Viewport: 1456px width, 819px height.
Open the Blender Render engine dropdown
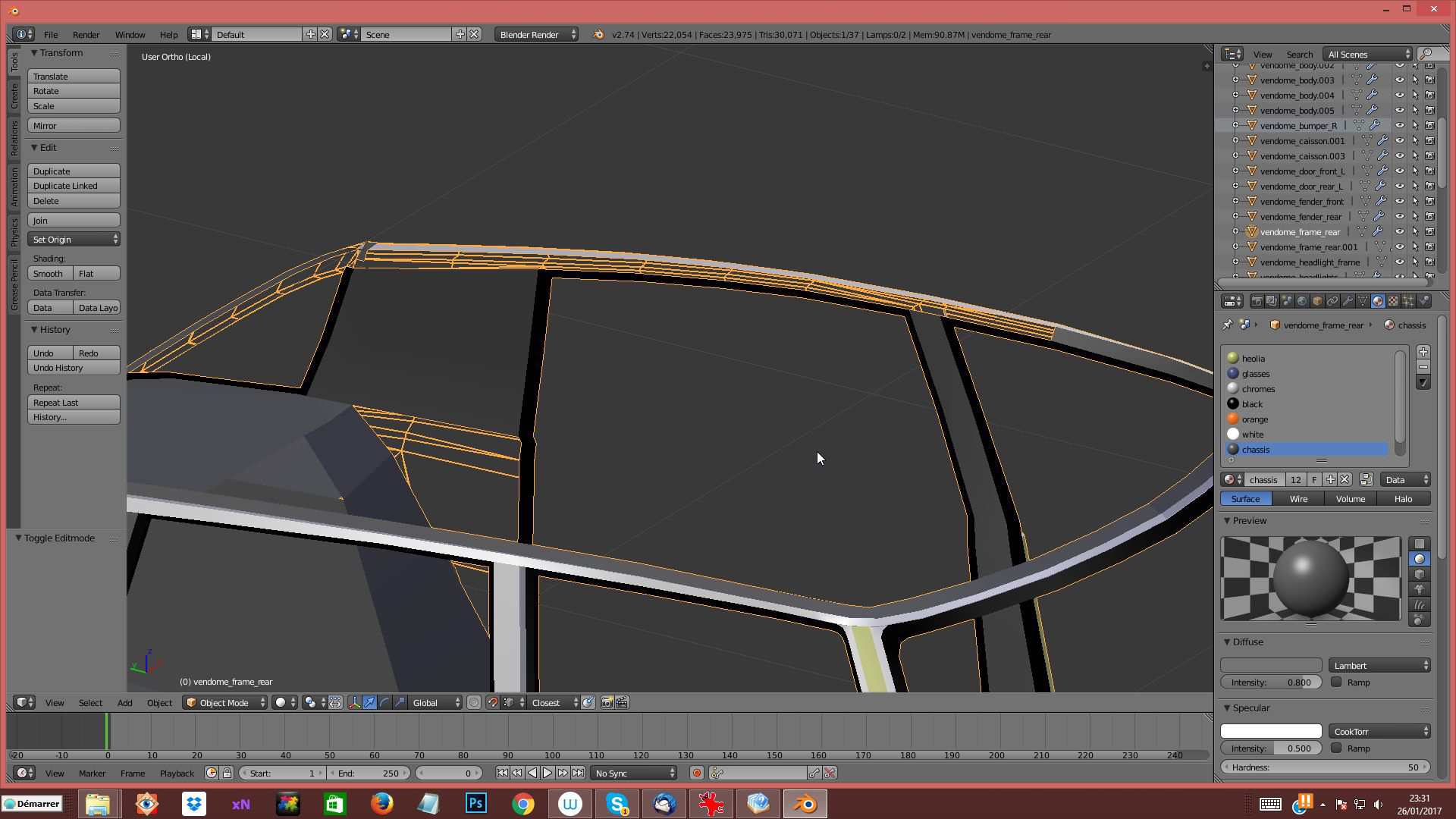(x=536, y=34)
